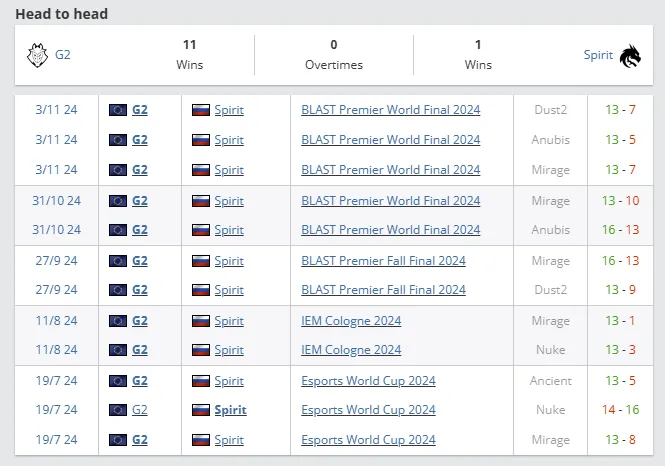Select 31/10 24 date in Mirage 13 - 10 row
This screenshot has width=665, height=466.
click(x=56, y=201)
